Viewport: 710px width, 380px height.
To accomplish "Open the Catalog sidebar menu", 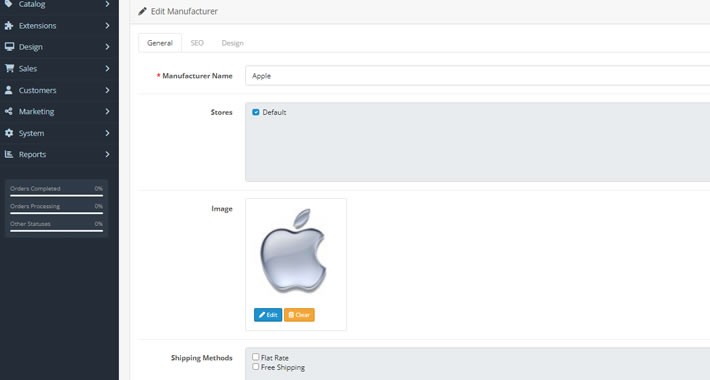I will point(59,4).
